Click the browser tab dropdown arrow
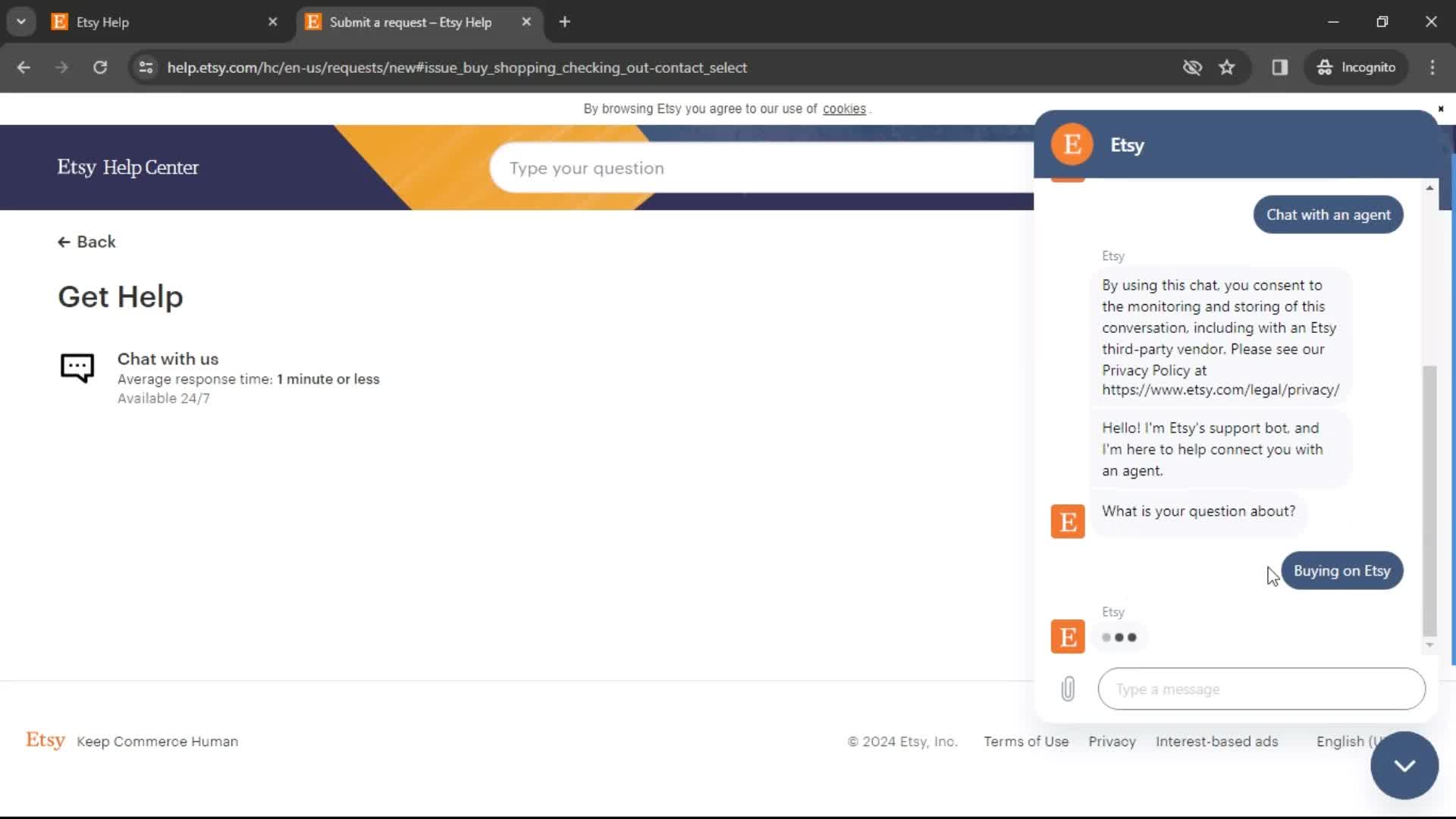 click(x=21, y=21)
